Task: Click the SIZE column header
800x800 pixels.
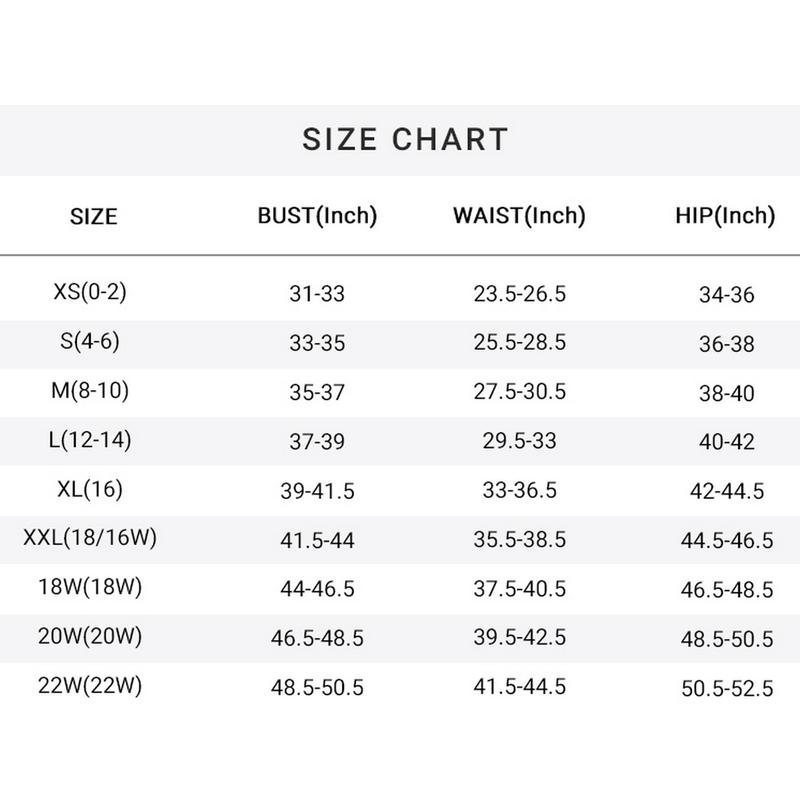Action: pos(94,216)
